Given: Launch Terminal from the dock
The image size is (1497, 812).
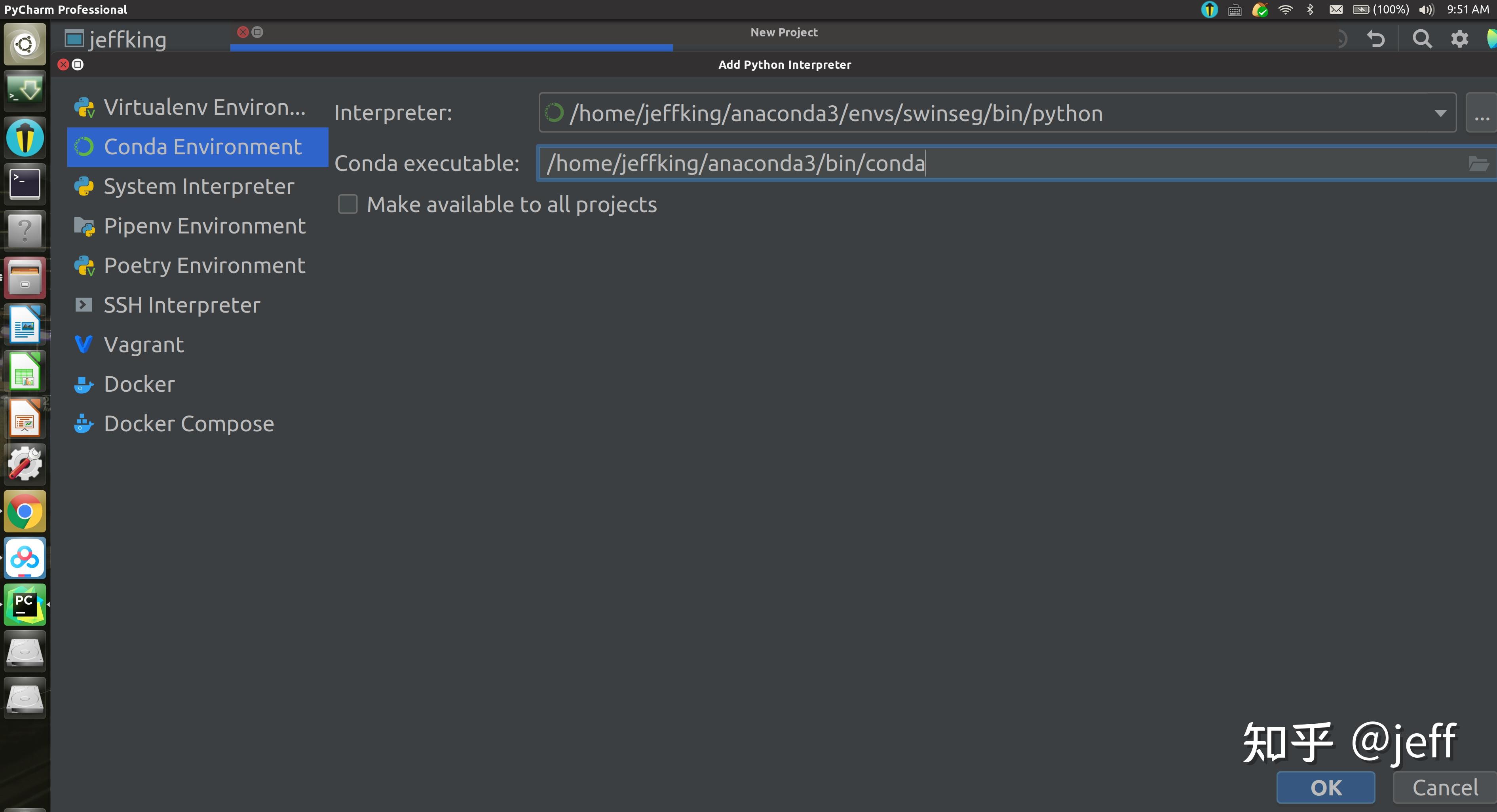Looking at the screenshot, I should [25, 184].
